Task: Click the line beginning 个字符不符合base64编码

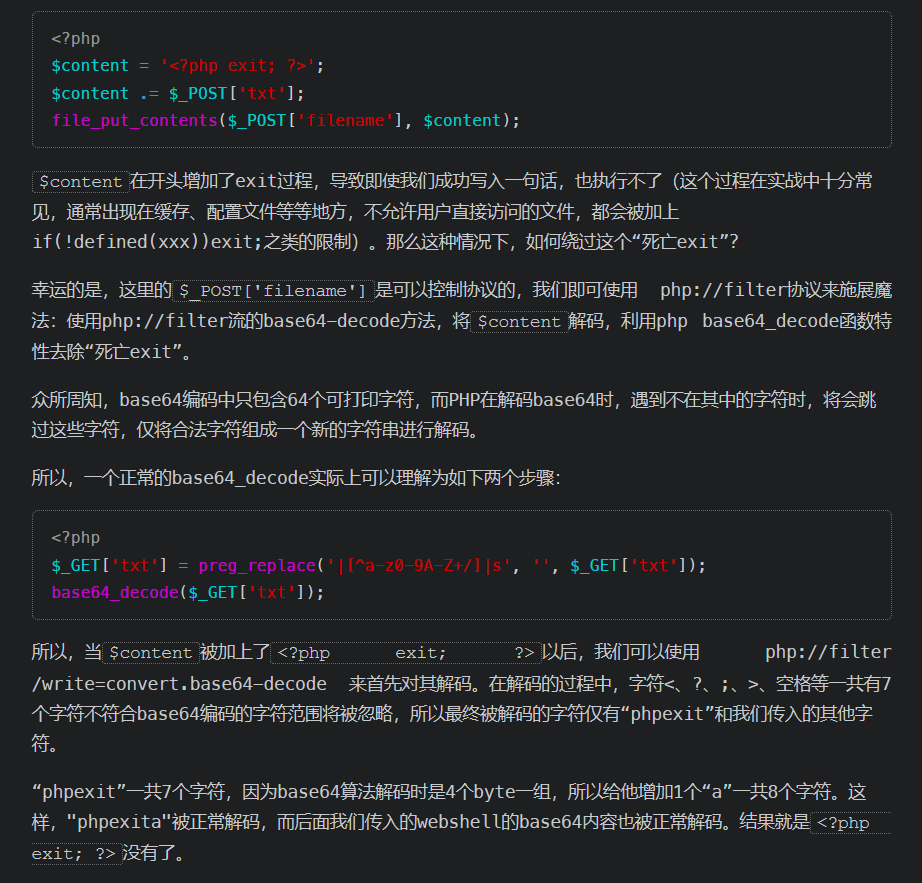Action: (x=452, y=714)
